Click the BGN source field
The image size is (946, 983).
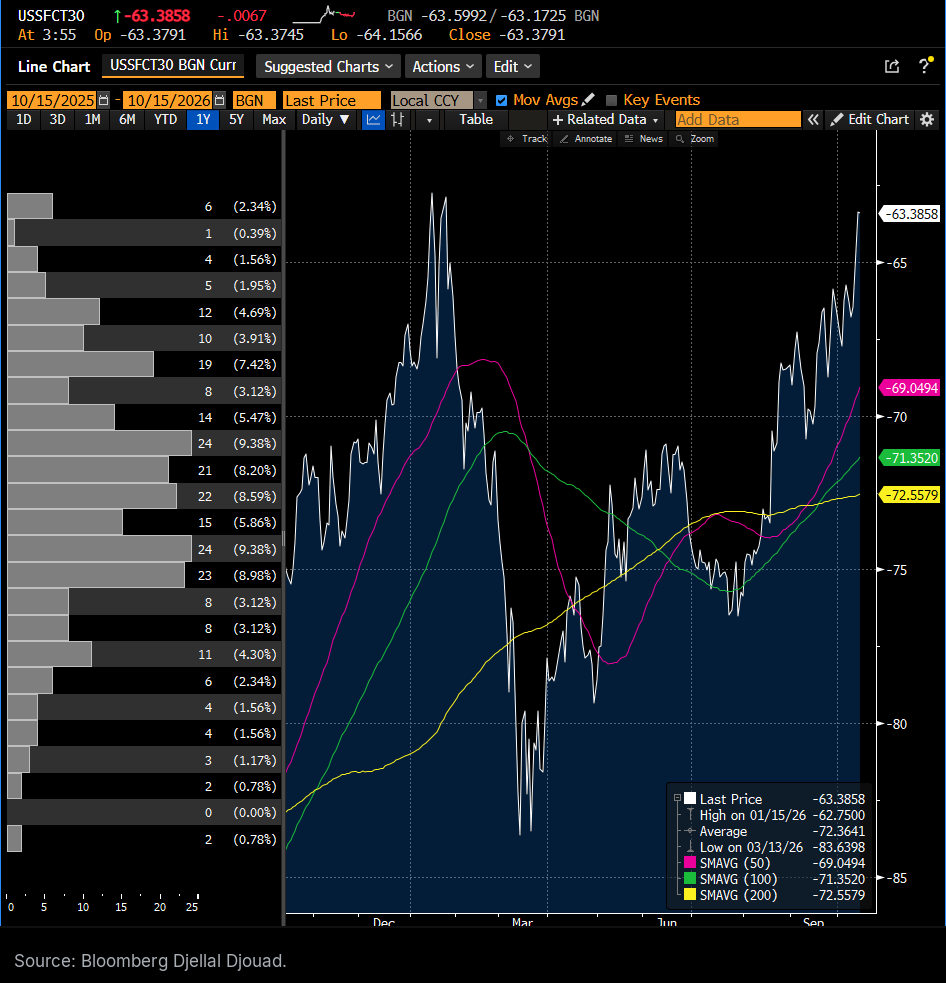tap(254, 100)
